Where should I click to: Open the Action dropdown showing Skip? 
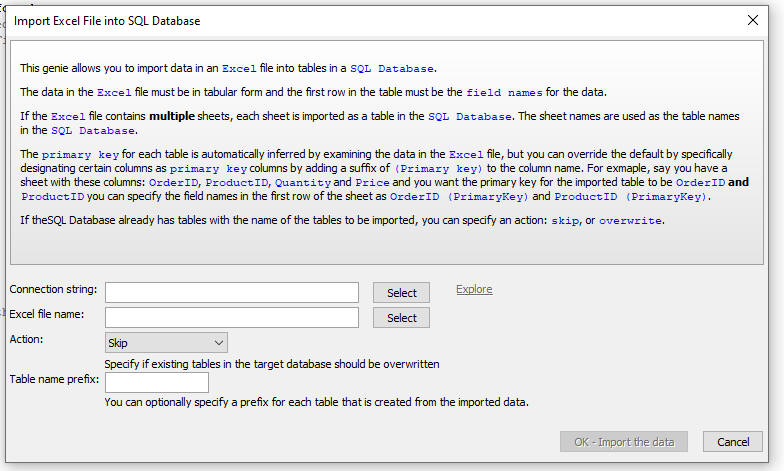tap(166, 342)
